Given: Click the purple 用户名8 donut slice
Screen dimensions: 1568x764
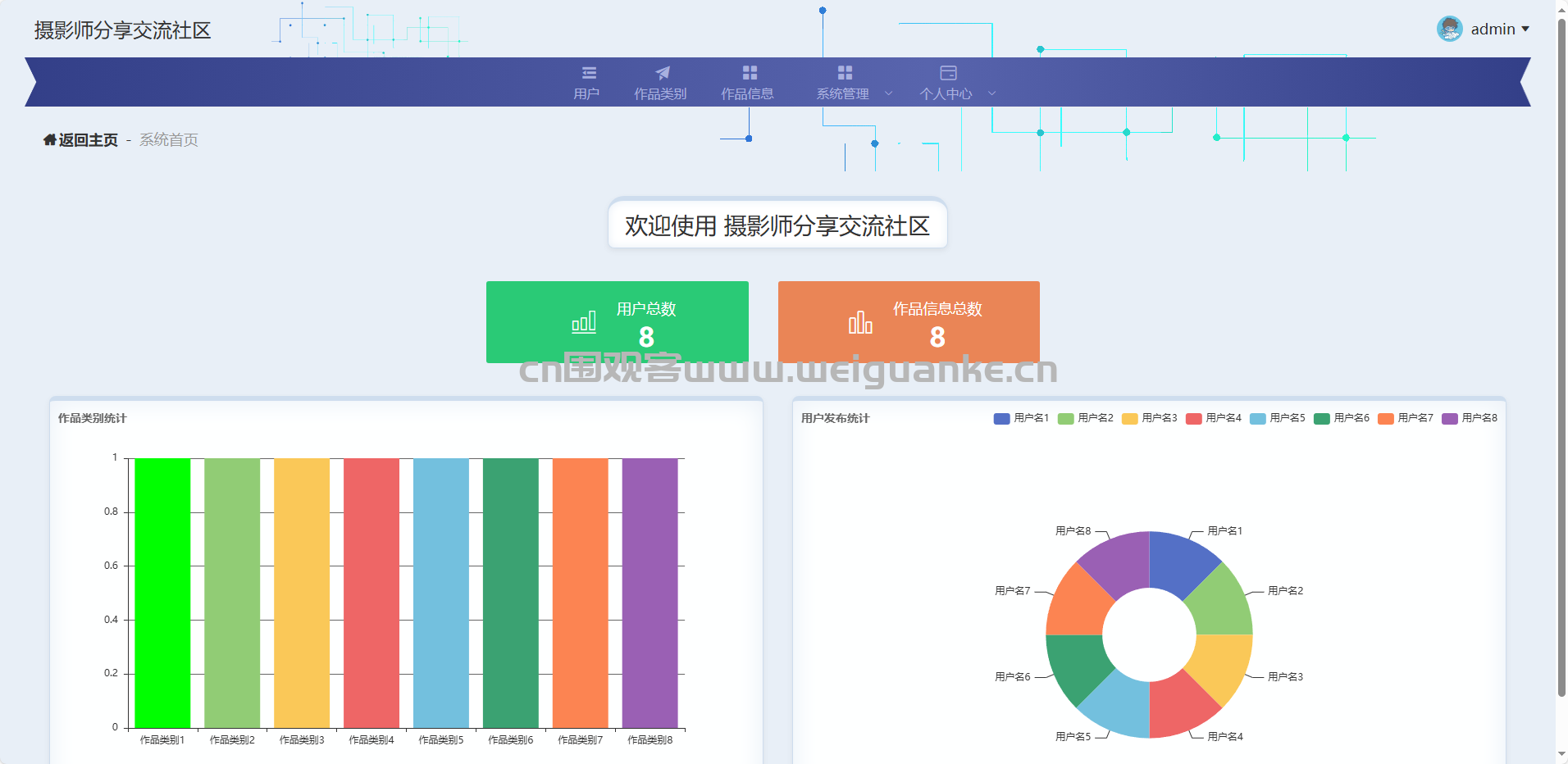Looking at the screenshot, I should pos(1119,563).
